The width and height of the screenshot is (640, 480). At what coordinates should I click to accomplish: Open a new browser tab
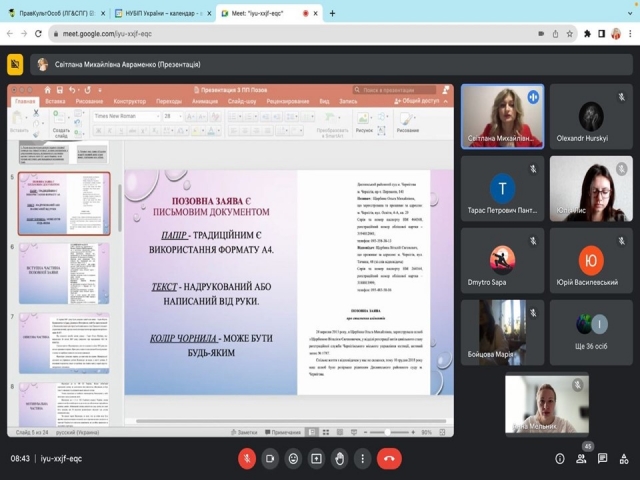point(333,13)
